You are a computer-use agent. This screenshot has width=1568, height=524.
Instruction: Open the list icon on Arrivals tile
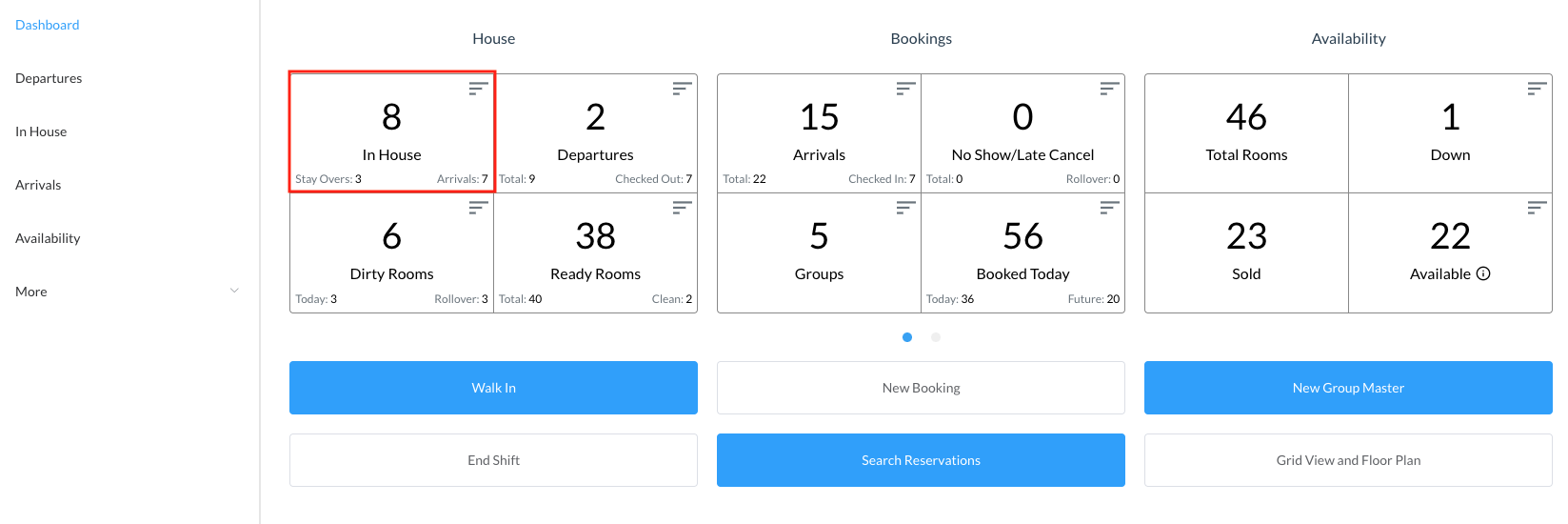click(x=905, y=89)
